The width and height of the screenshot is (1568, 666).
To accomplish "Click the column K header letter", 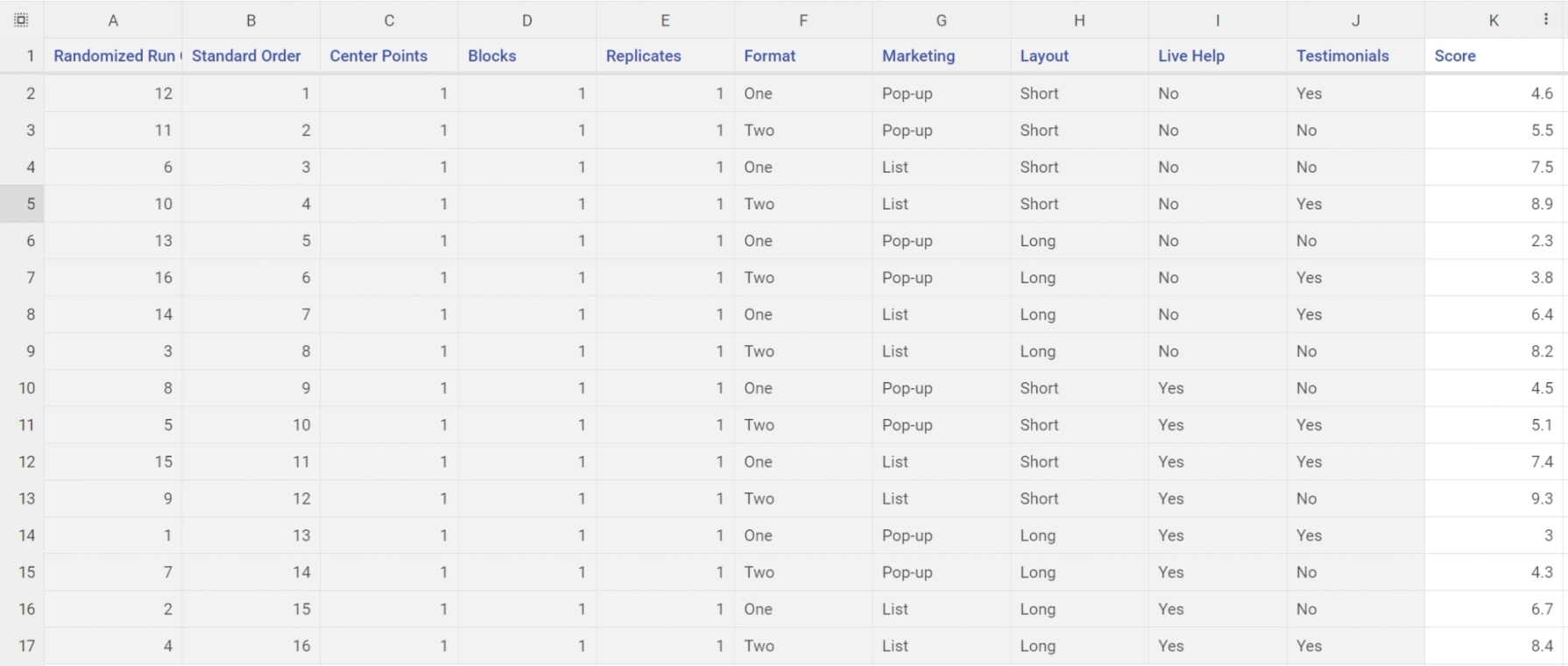I will click(x=1493, y=20).
